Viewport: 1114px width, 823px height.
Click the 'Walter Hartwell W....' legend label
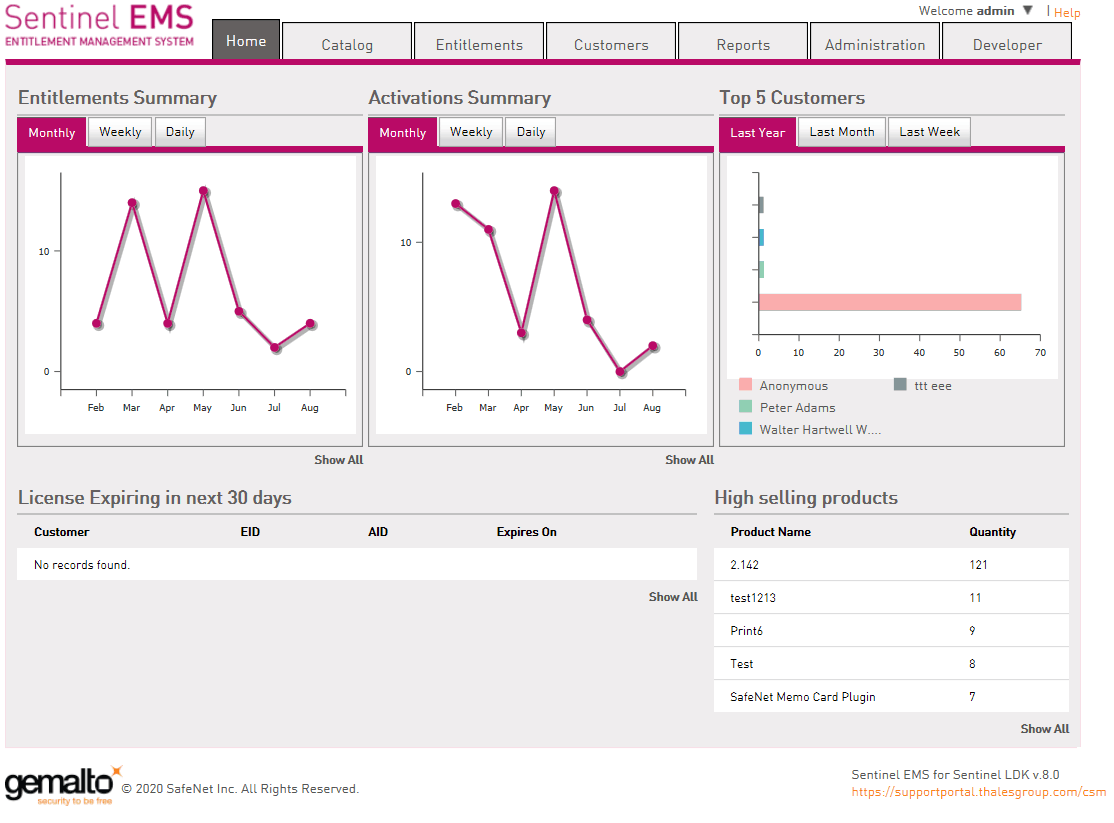click(x=820, y=429)
